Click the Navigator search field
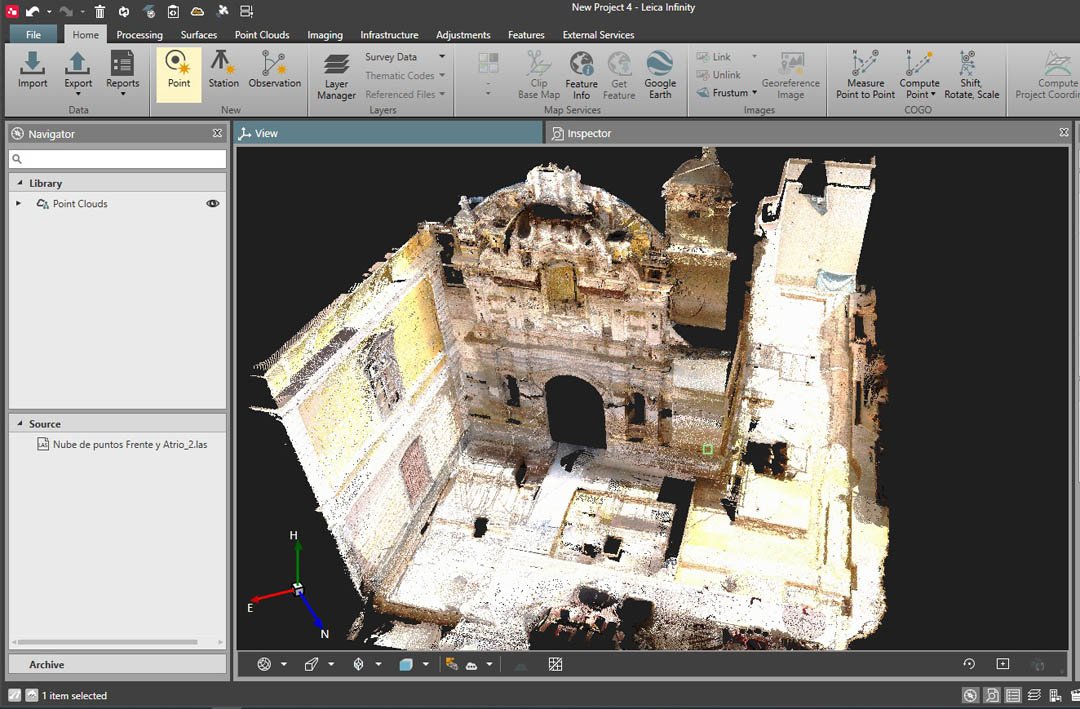This screenshot has width=1080, height=709. (118, 159)
